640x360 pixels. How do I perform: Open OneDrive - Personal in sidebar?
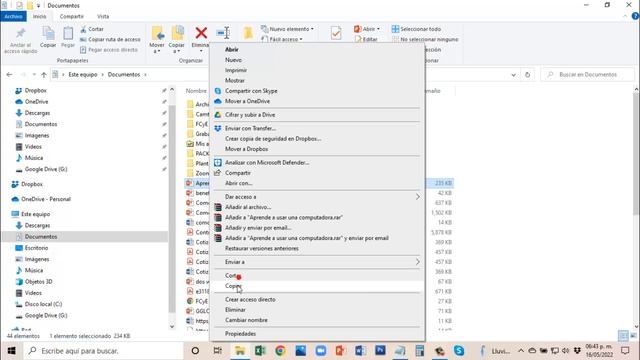(46, 199)
